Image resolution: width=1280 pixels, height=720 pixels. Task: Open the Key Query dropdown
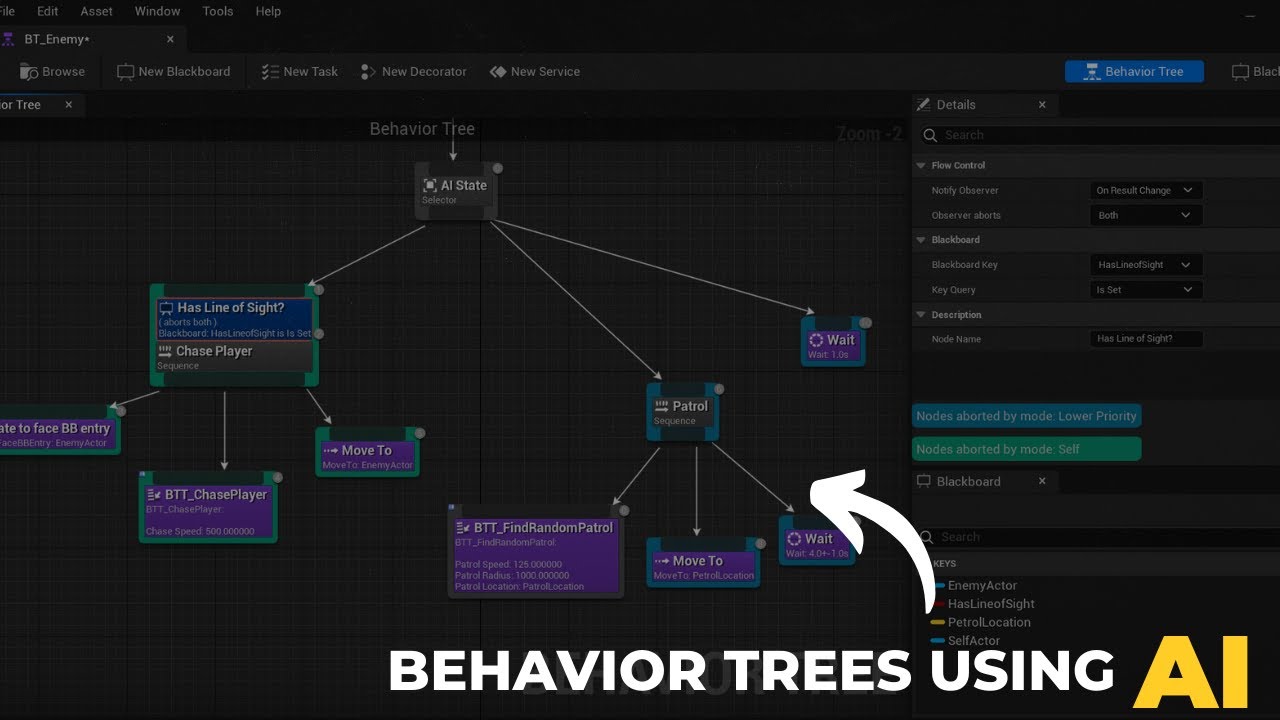(x=1146, y=290)
